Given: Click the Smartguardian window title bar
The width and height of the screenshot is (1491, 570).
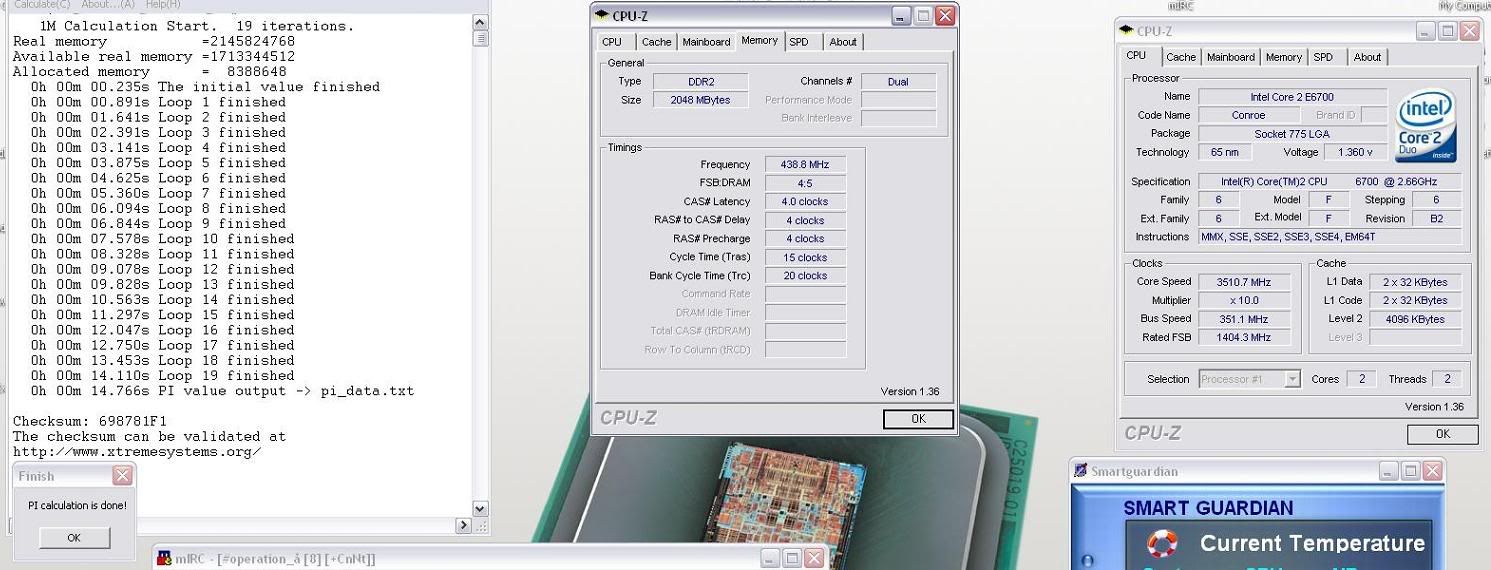Looking at the screenshot, I should click(x=1258, y=471).
